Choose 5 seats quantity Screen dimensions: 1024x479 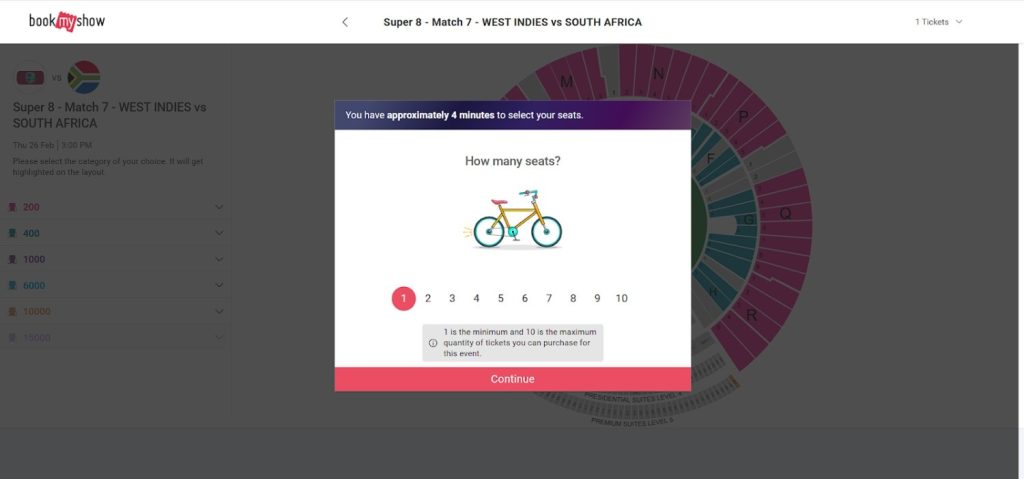point(500,298)
